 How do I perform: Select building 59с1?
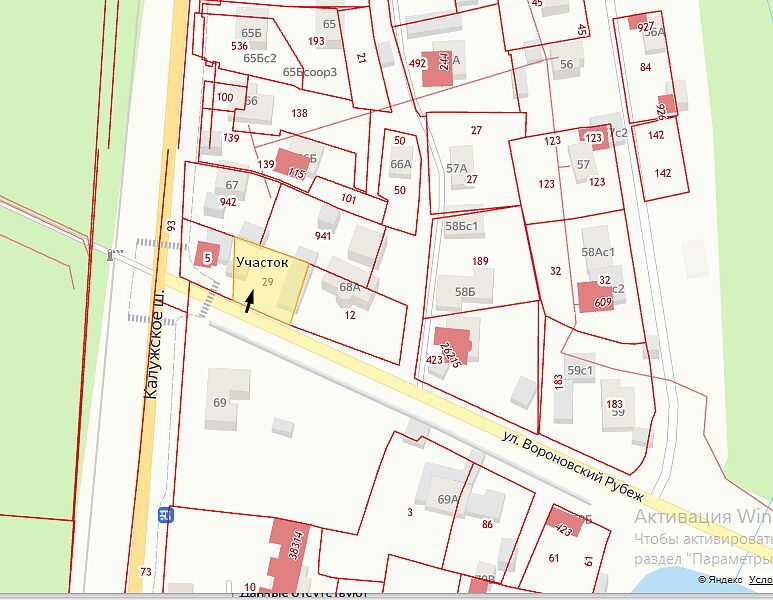(x=580, y=370)
